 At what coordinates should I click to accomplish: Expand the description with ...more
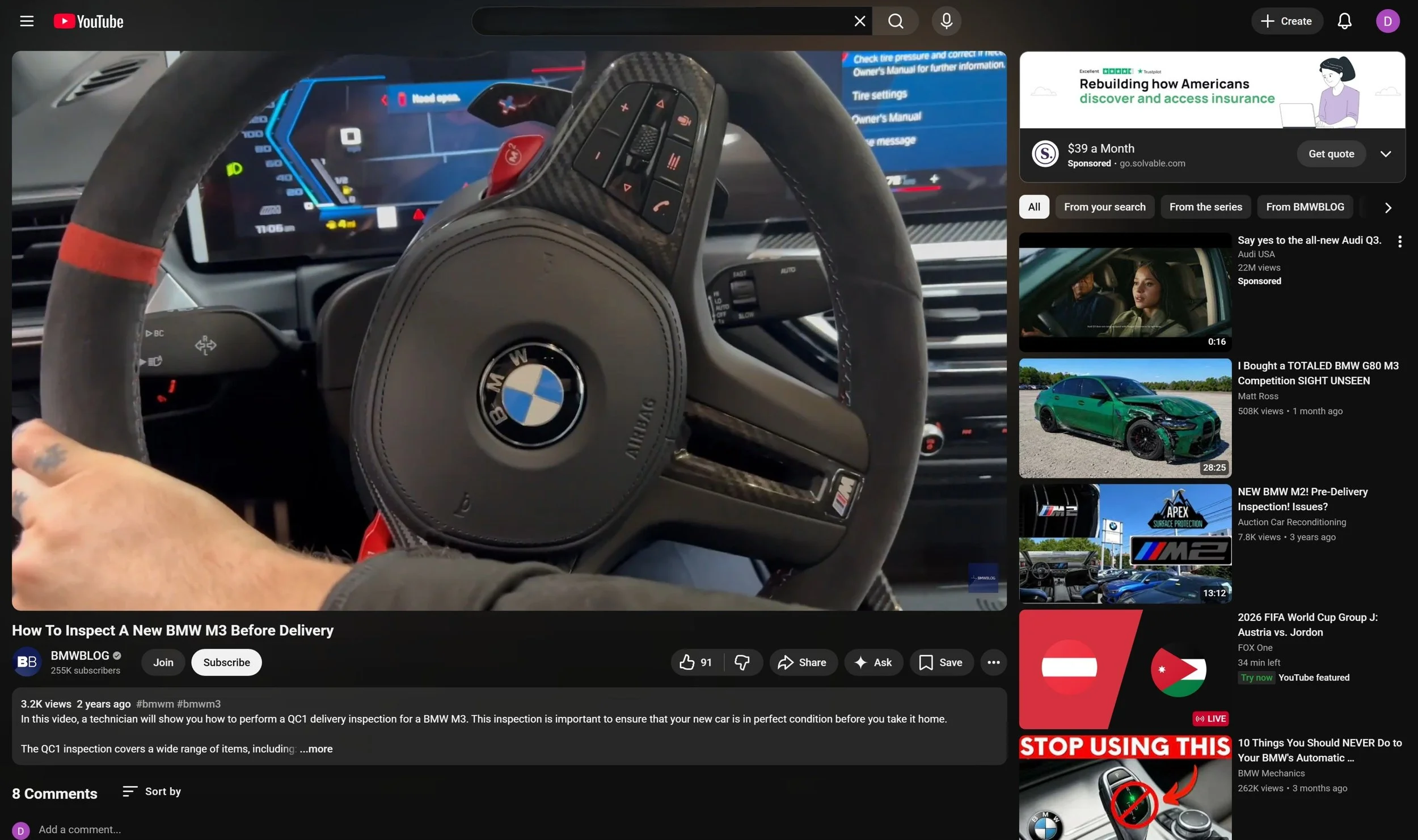pyautogui.click(x=316, y=748)
